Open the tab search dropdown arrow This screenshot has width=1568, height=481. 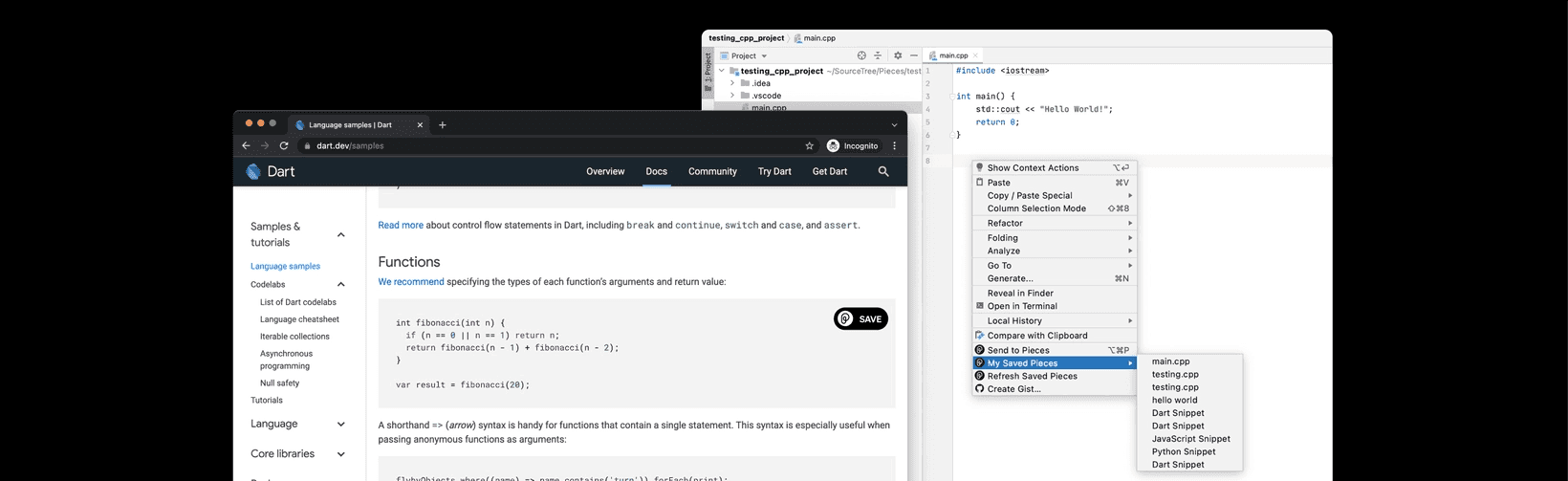click(894, 125)
